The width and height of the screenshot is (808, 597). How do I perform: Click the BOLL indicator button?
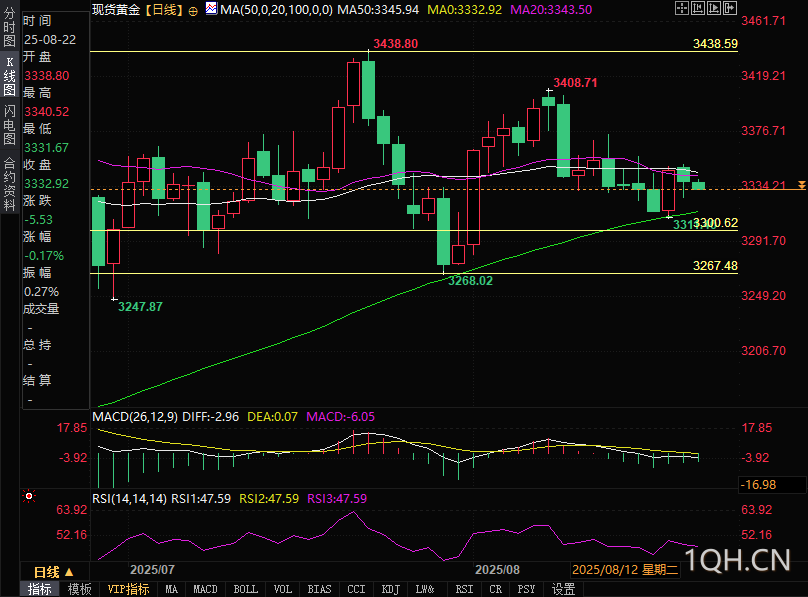point(245,589)
